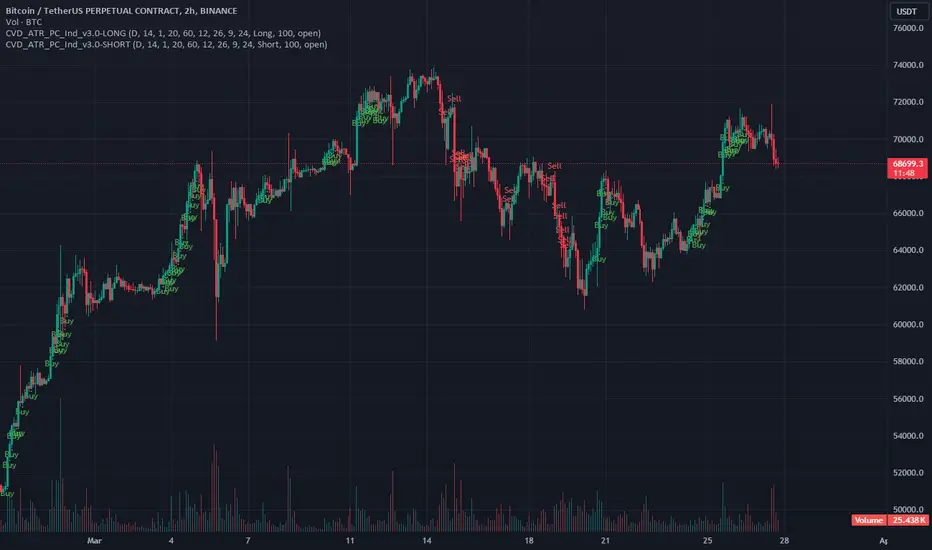
Task: Click the 25.438K volume value tag
Action: 909,520
